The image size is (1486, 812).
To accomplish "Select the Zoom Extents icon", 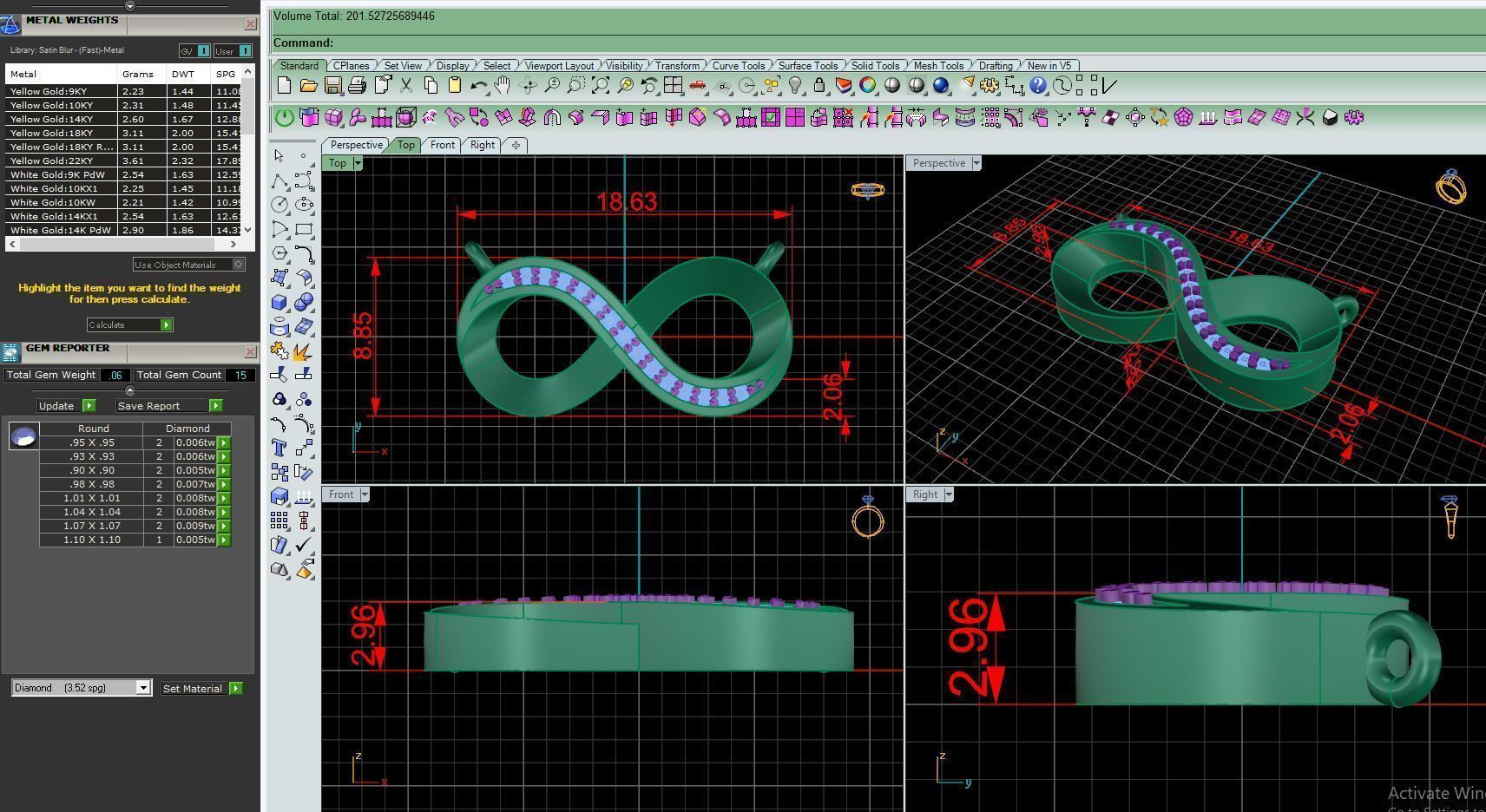I will point(600,86).
